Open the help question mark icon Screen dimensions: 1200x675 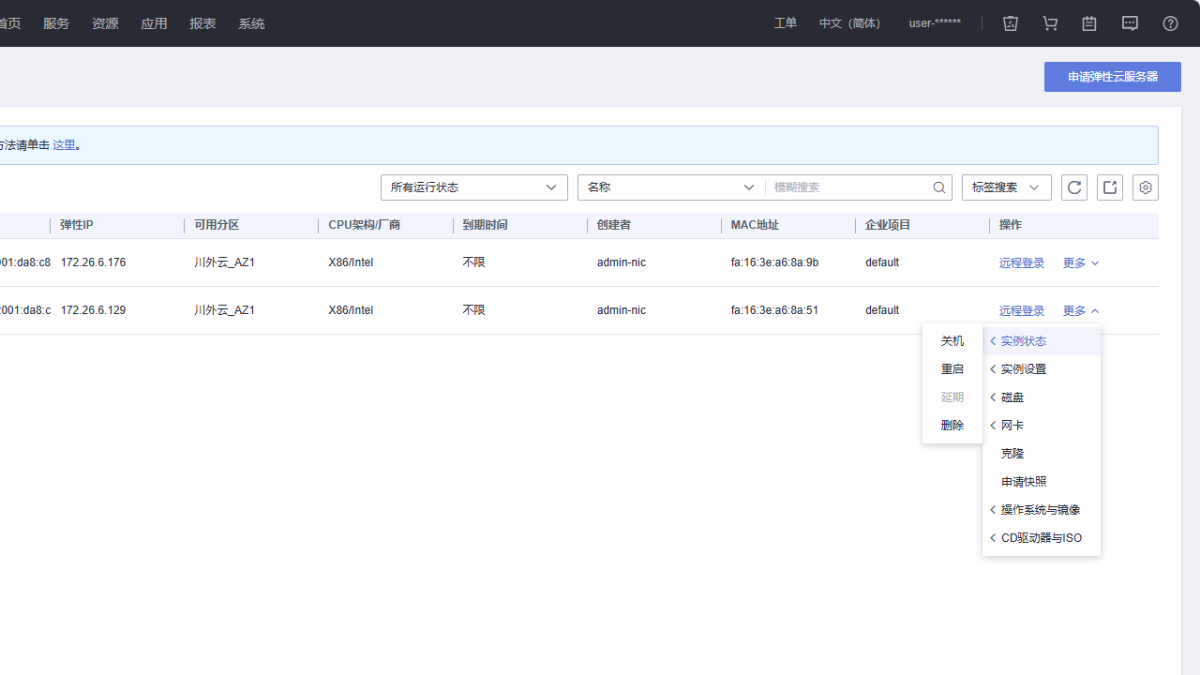click(1170, 23)
